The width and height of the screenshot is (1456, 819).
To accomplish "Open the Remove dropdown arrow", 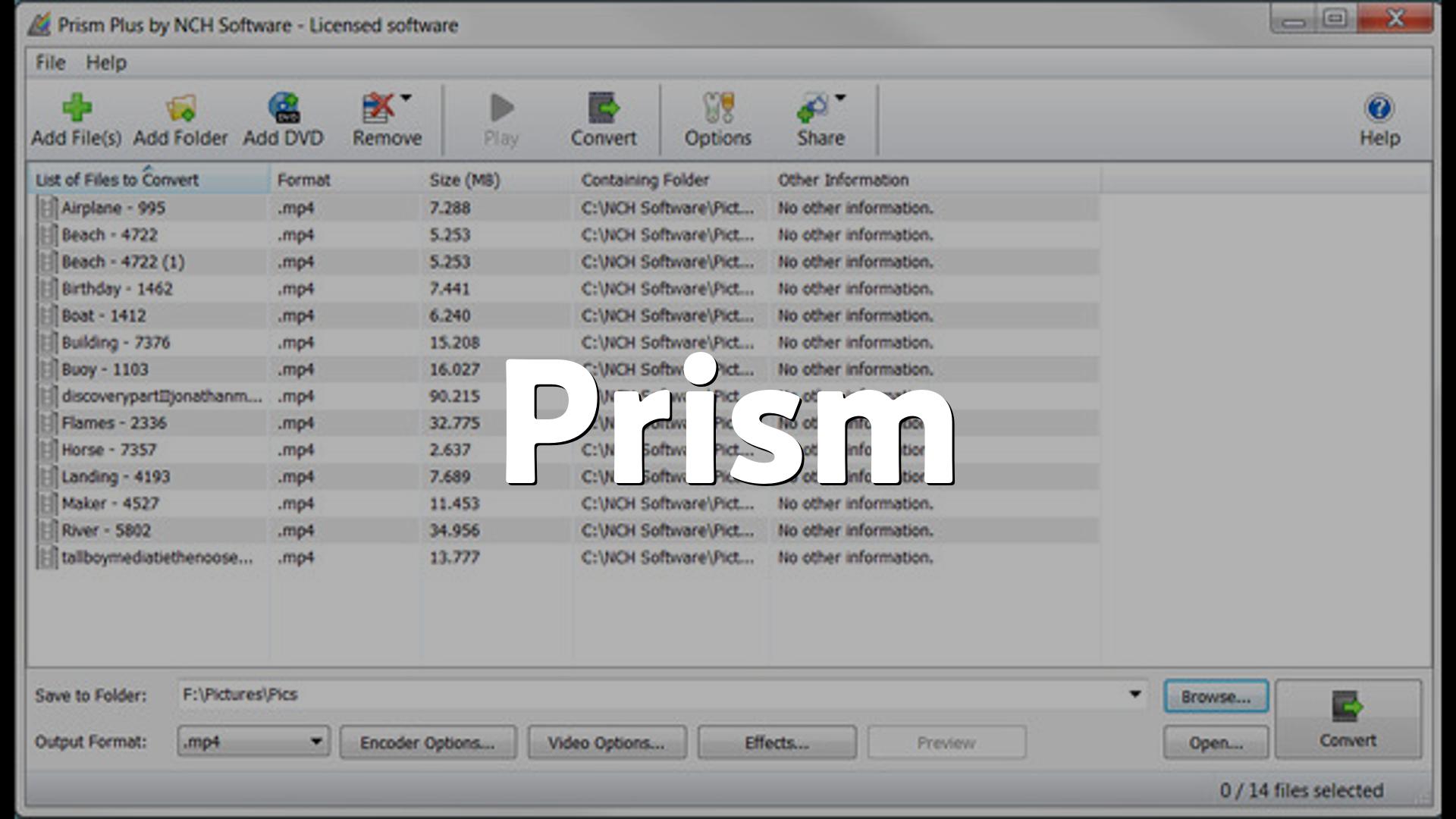I will pyautogui.click(x=406, y=98).
